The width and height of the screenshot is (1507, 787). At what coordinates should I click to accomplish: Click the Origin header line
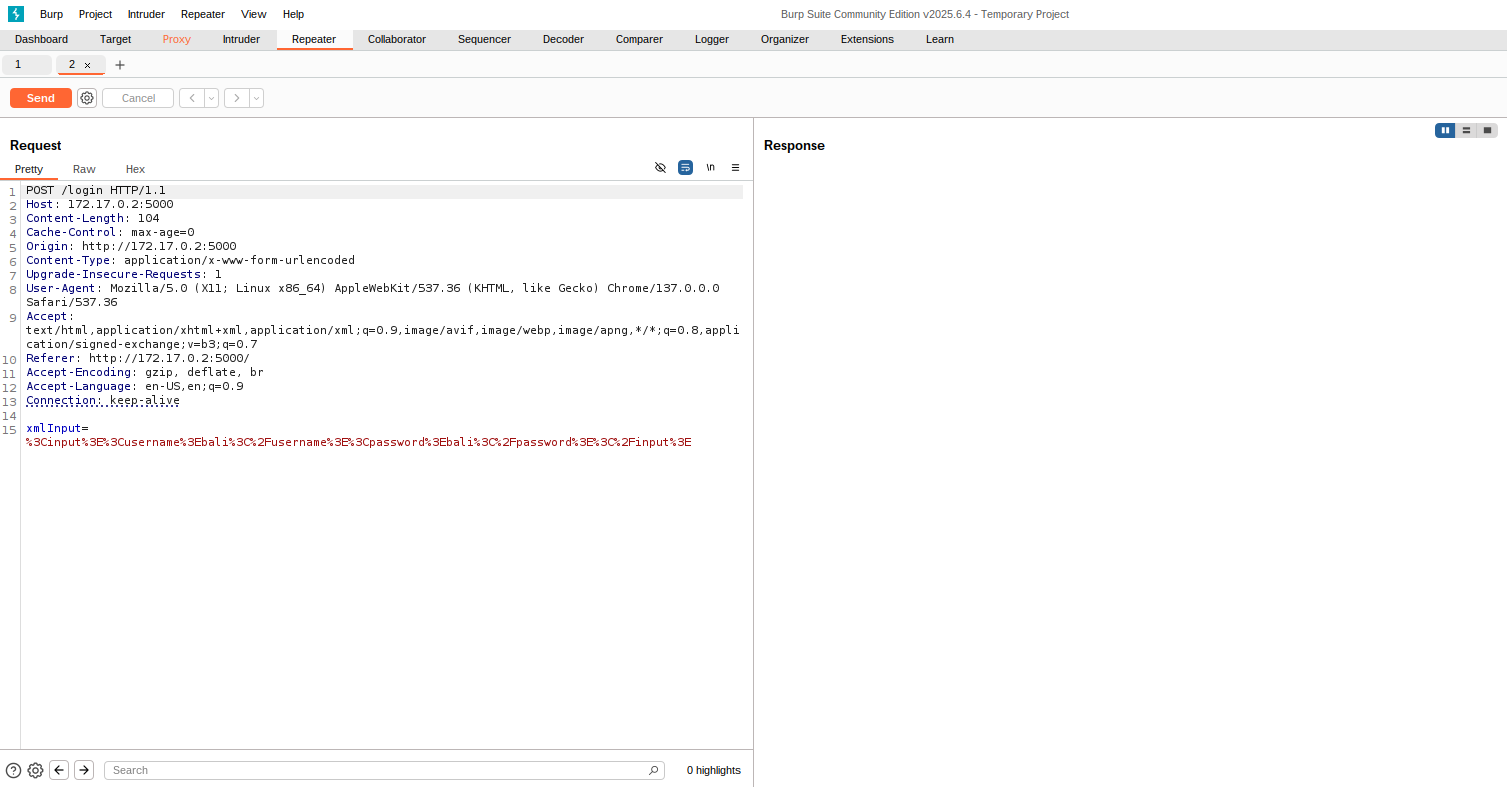coord(131,246)
